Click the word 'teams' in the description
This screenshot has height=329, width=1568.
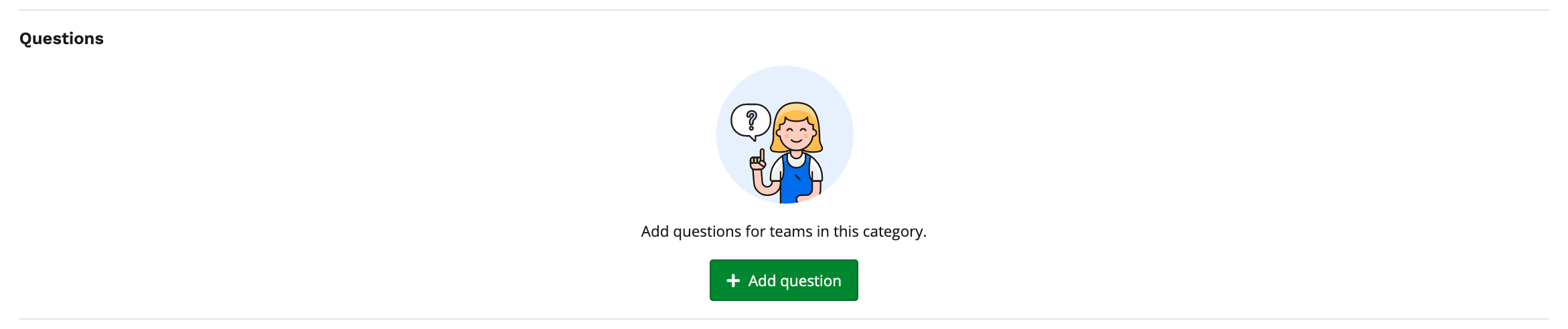(791, 231)
